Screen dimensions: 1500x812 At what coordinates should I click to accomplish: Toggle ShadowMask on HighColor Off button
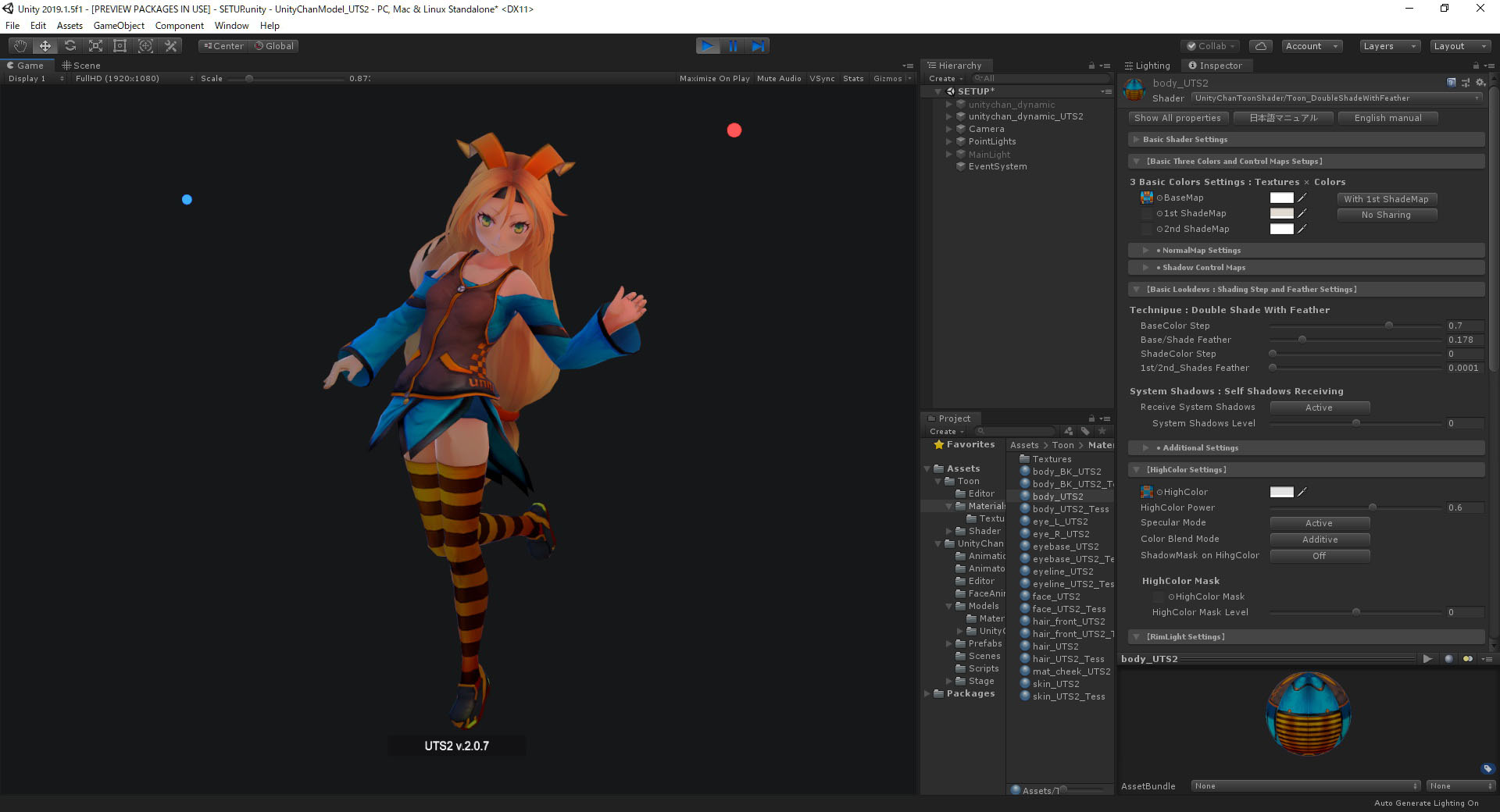click(1320, 556)
